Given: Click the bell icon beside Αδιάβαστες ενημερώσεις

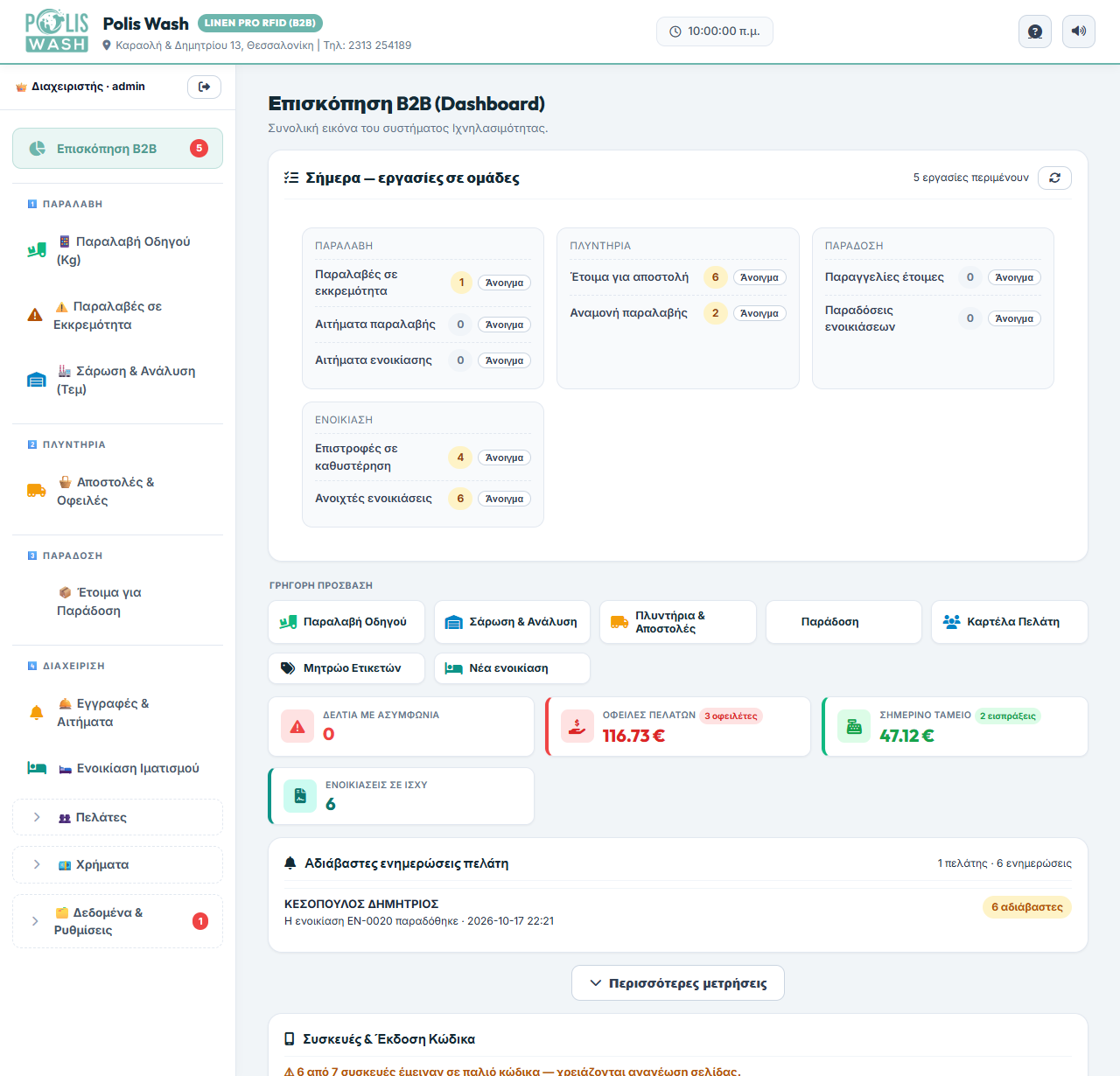Looking at the screenshot, I should 290,863.
